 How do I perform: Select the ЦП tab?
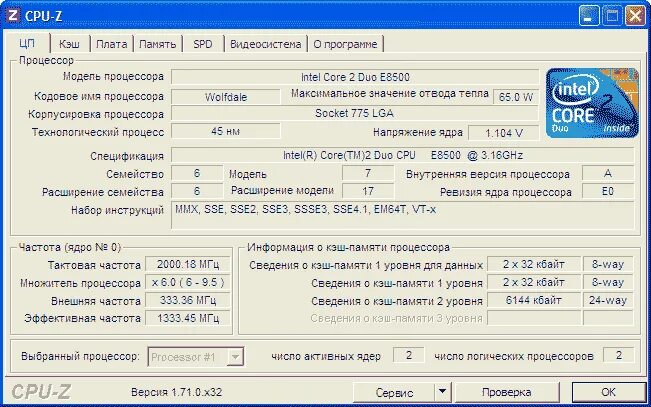(x=27, y=43)
